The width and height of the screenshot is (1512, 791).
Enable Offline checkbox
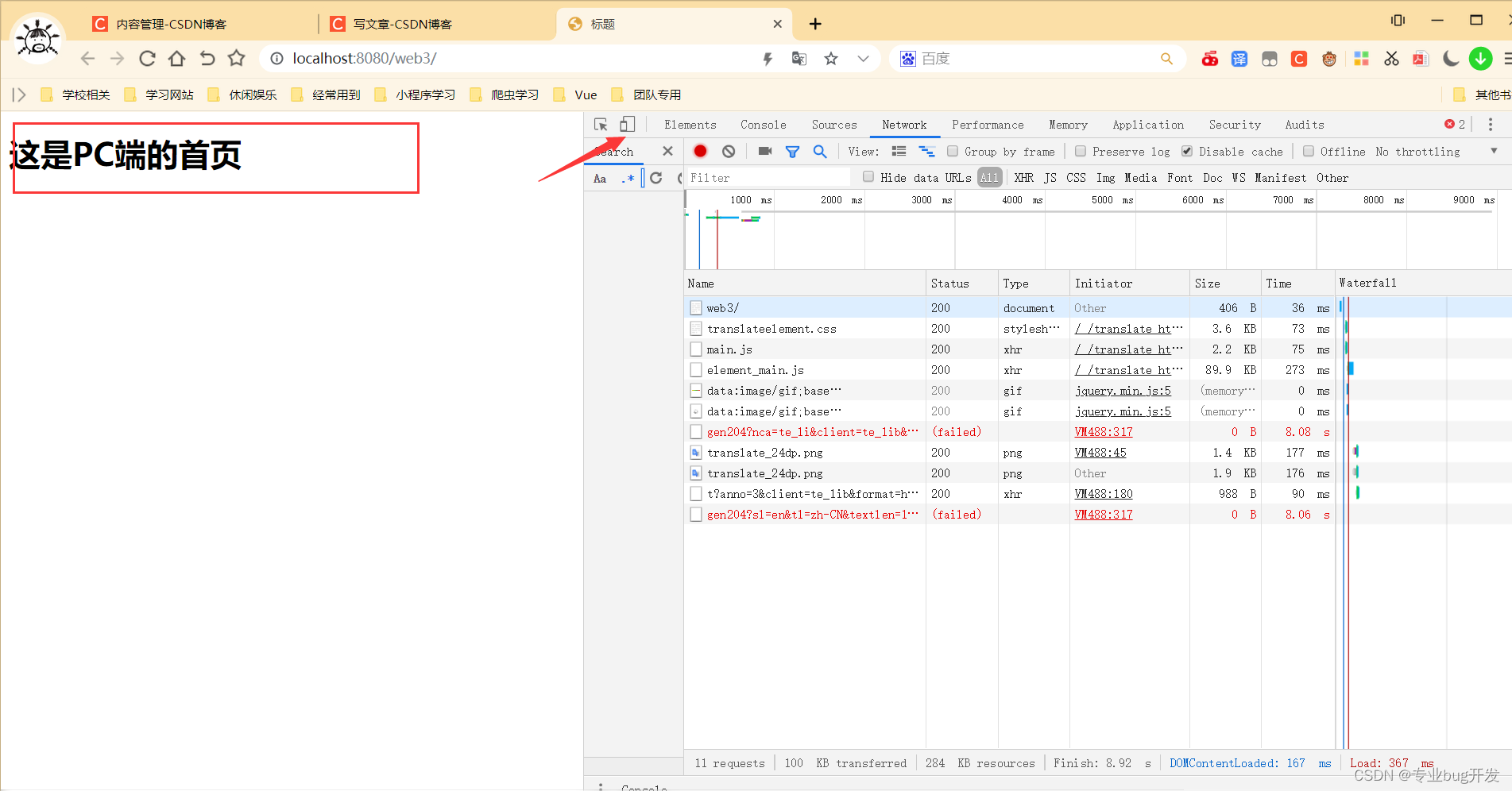coord(1308,151)
